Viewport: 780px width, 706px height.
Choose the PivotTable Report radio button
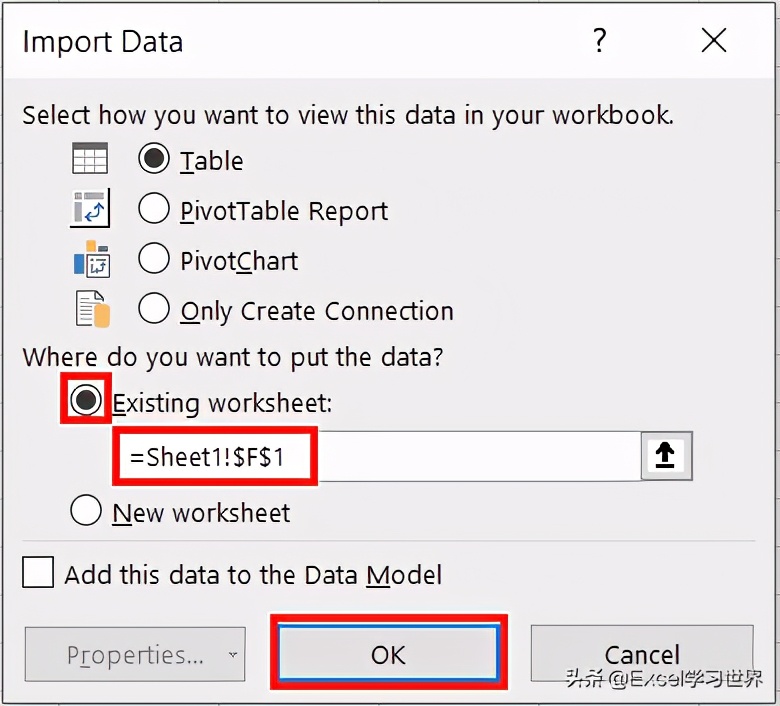coord(154,208)
